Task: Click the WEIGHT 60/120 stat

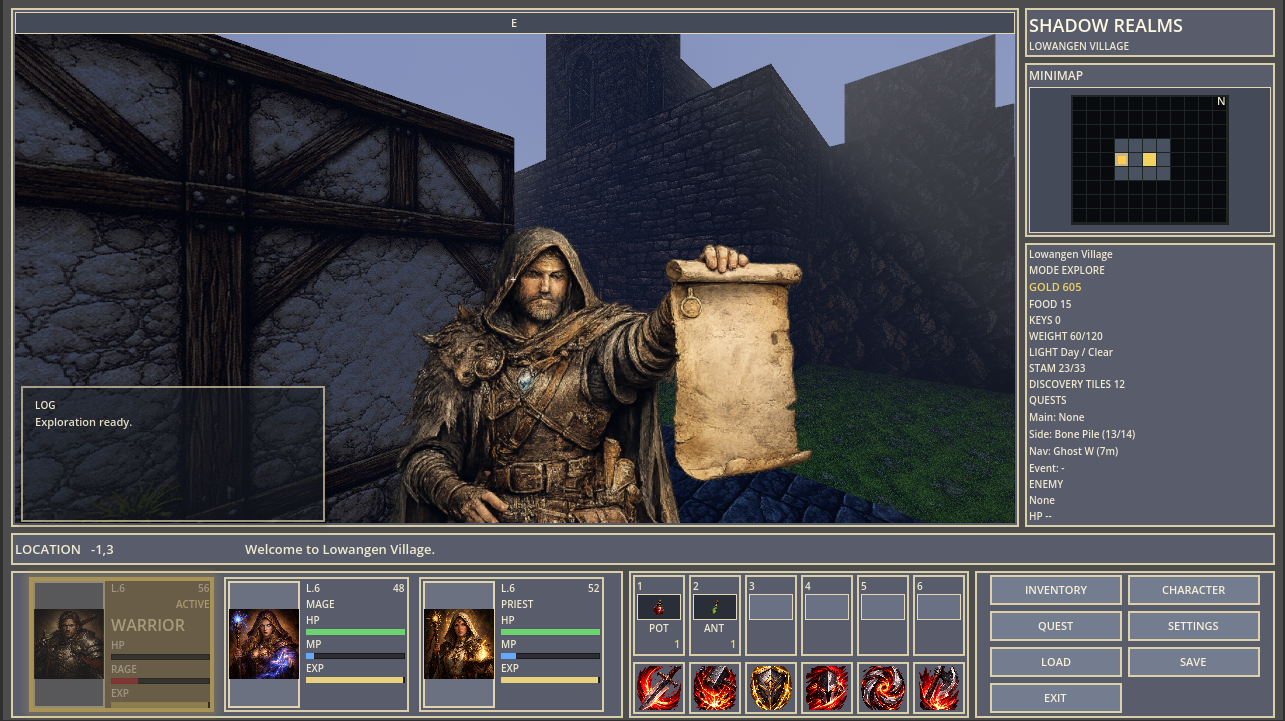Action: coord(1066,336)
